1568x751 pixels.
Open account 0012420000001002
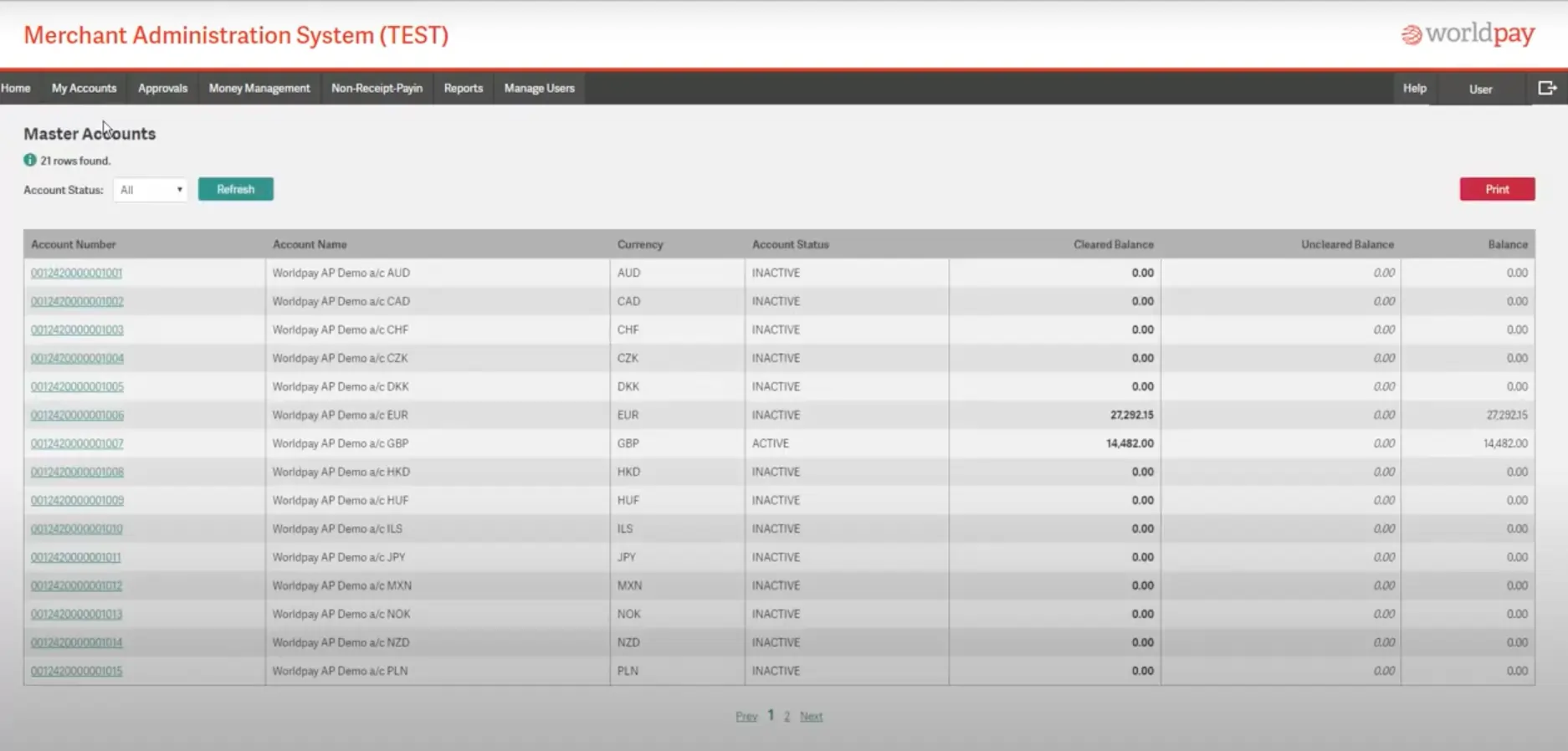pyautogui.click(x=77, y=301)
